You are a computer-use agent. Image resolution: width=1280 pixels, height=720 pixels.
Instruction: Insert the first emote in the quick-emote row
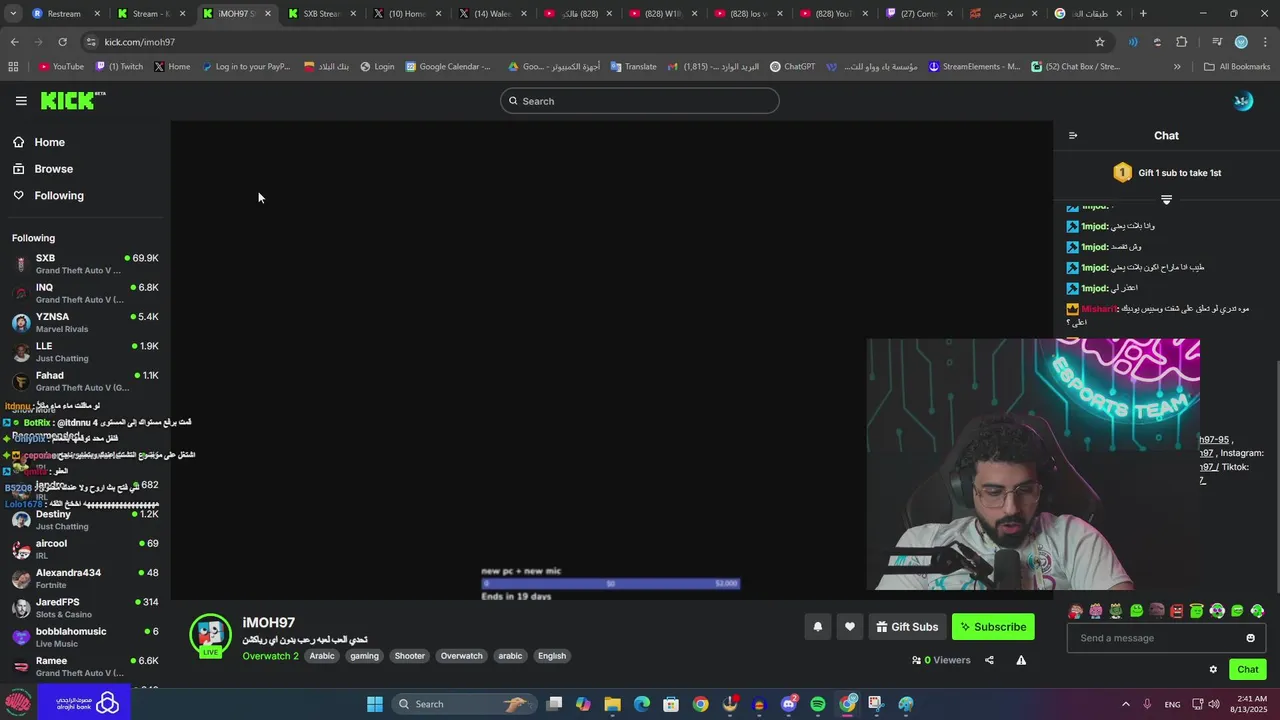point(1076,611)
